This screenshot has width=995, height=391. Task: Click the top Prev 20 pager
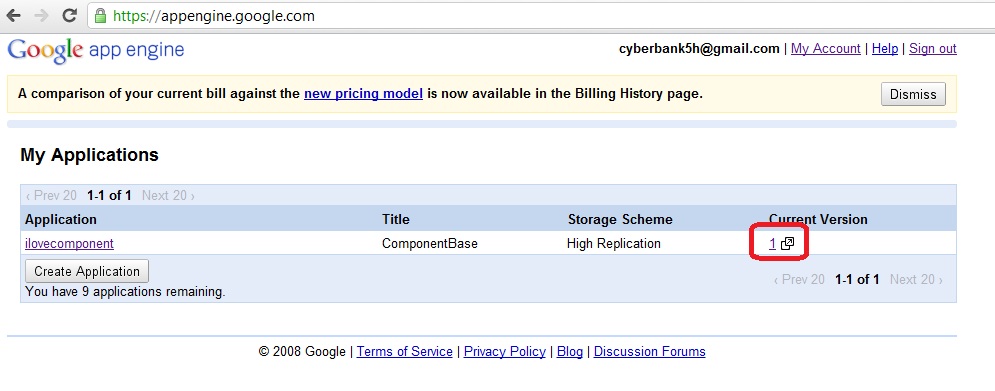[x=51, y=196]
